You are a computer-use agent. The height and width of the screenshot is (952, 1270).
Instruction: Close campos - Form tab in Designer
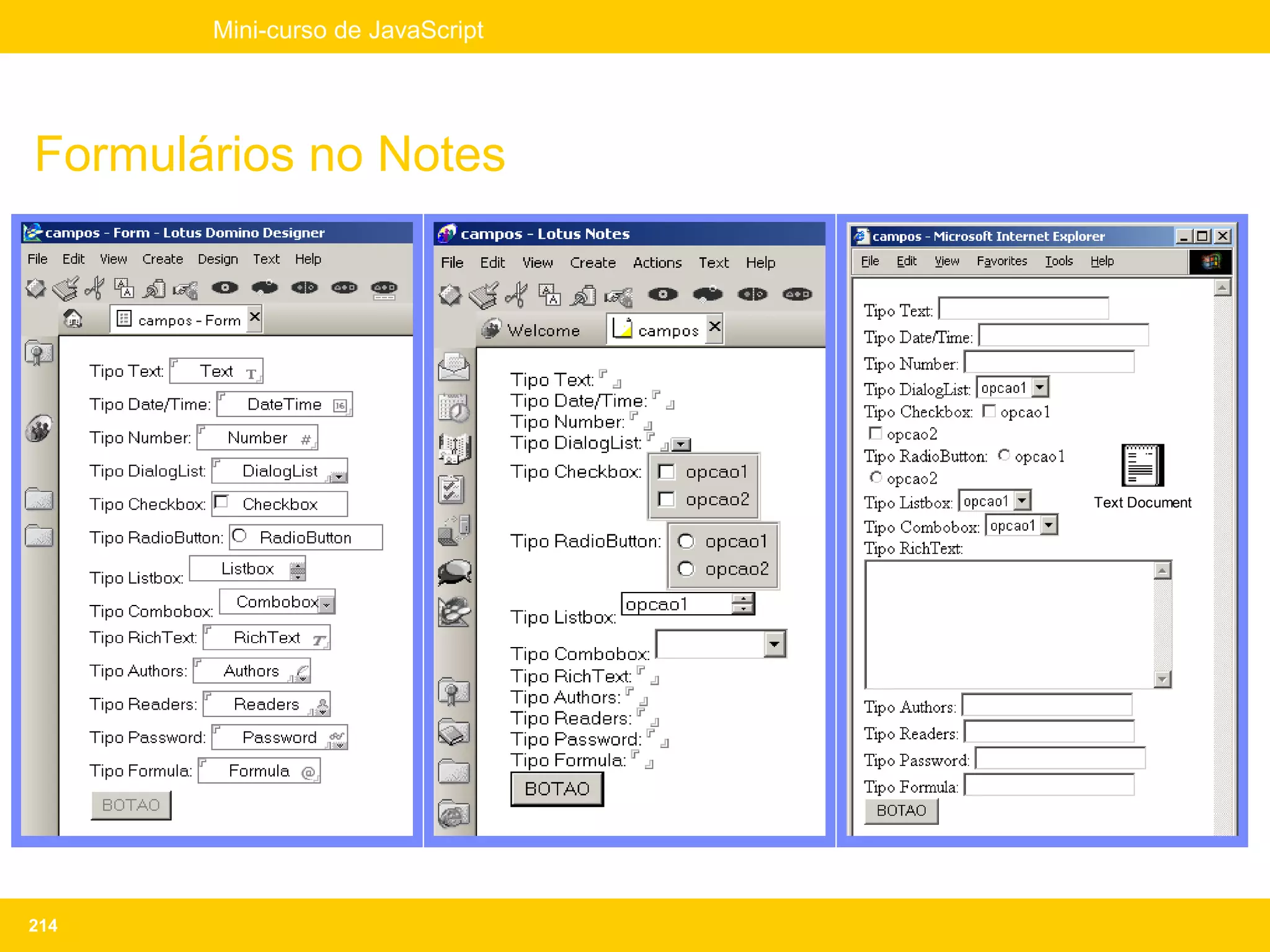(x=254, y=317)
